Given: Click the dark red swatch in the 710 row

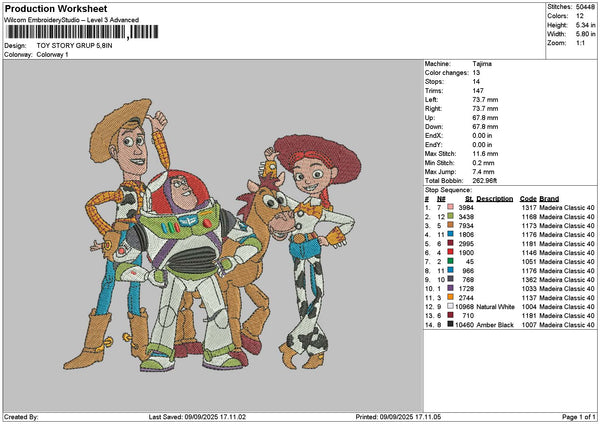Looking at the screenshot, I should click(450, 315).
